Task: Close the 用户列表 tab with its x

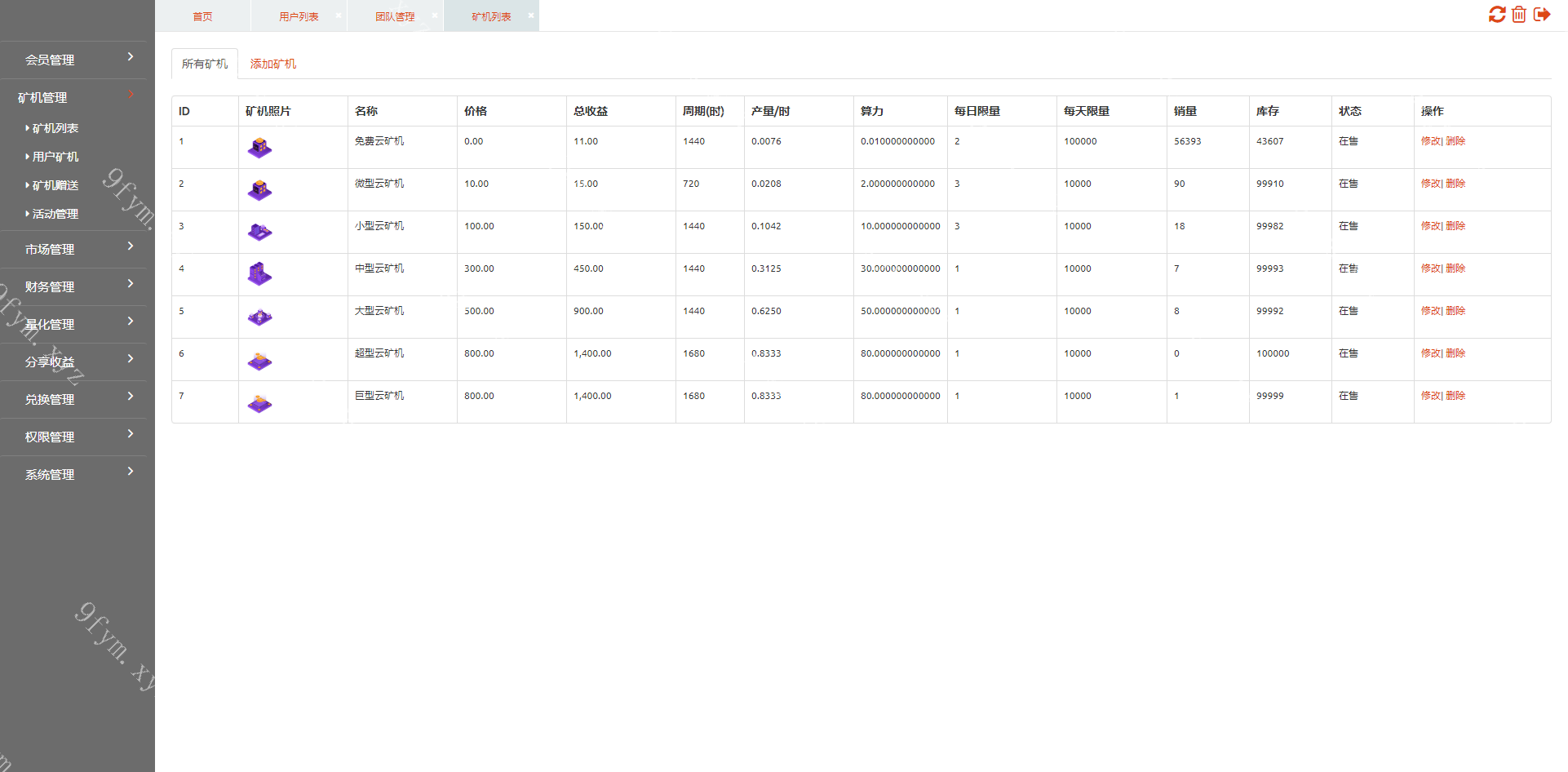Action: pyautogui.click(x=339, y=16)
